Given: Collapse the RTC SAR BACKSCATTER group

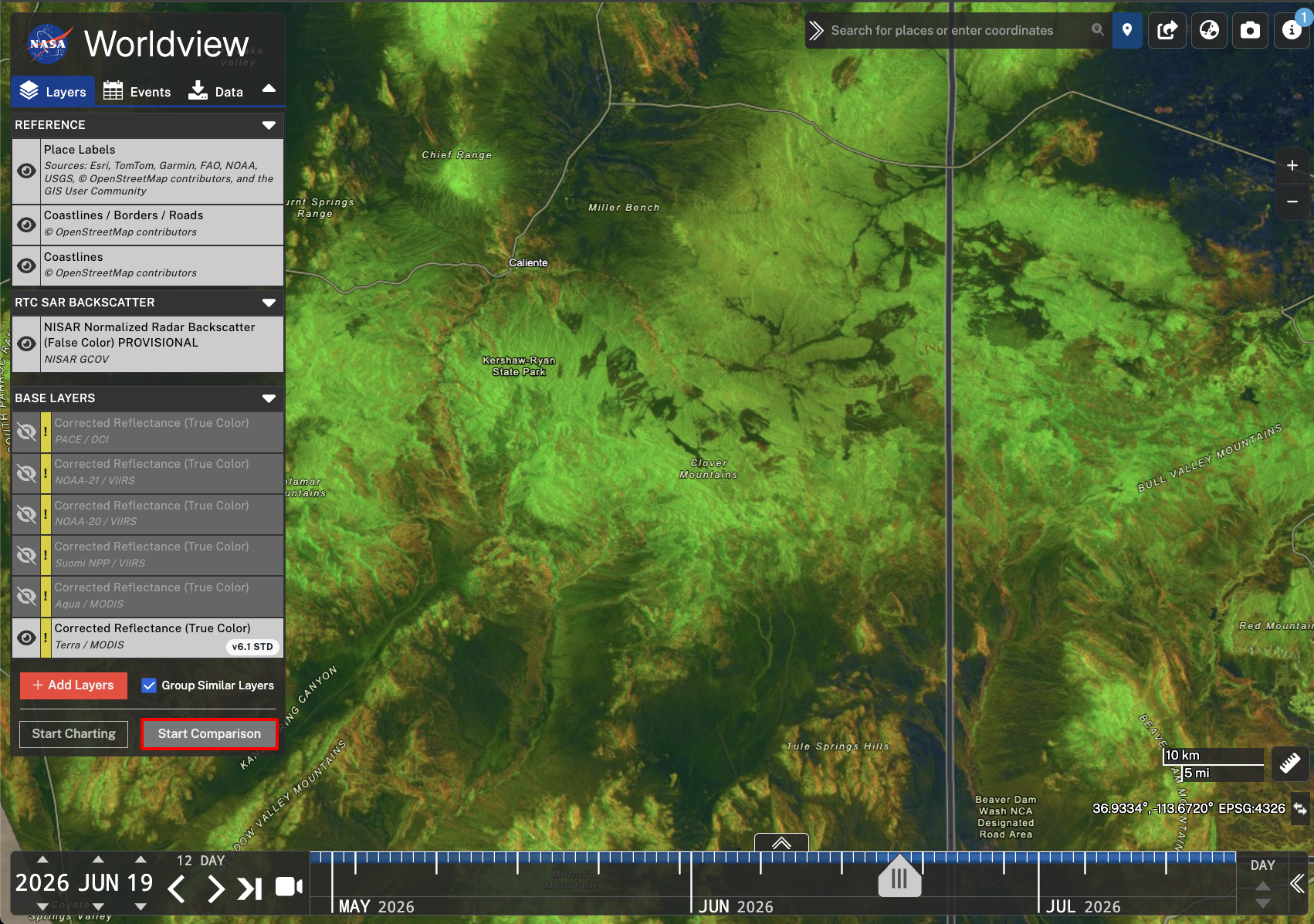Looking at the screenshot, I should click(269, 303).
